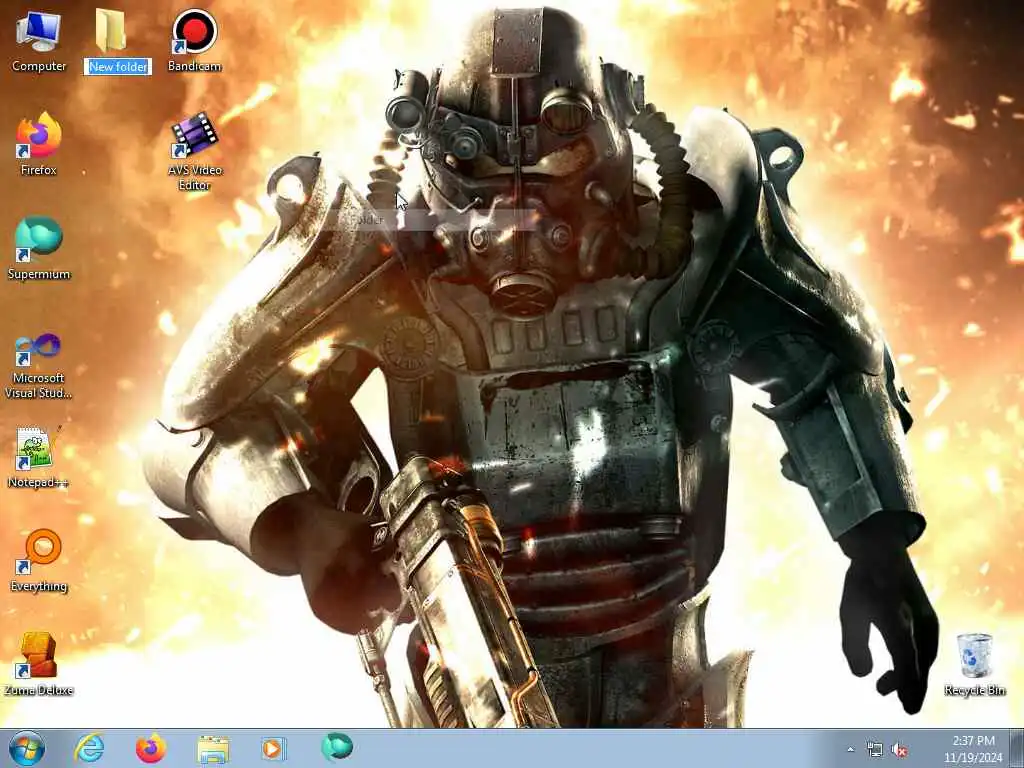Open the Windows Start menu
The image size is (1024, 768).
(26, 748)
